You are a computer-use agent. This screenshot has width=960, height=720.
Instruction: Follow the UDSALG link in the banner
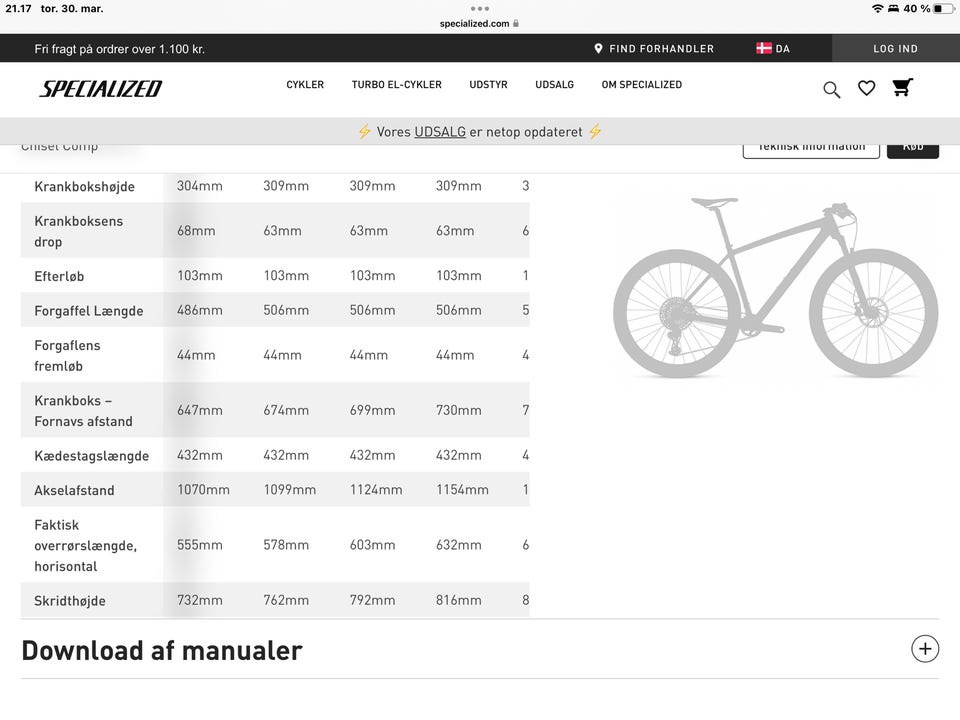tap(440, 132)
